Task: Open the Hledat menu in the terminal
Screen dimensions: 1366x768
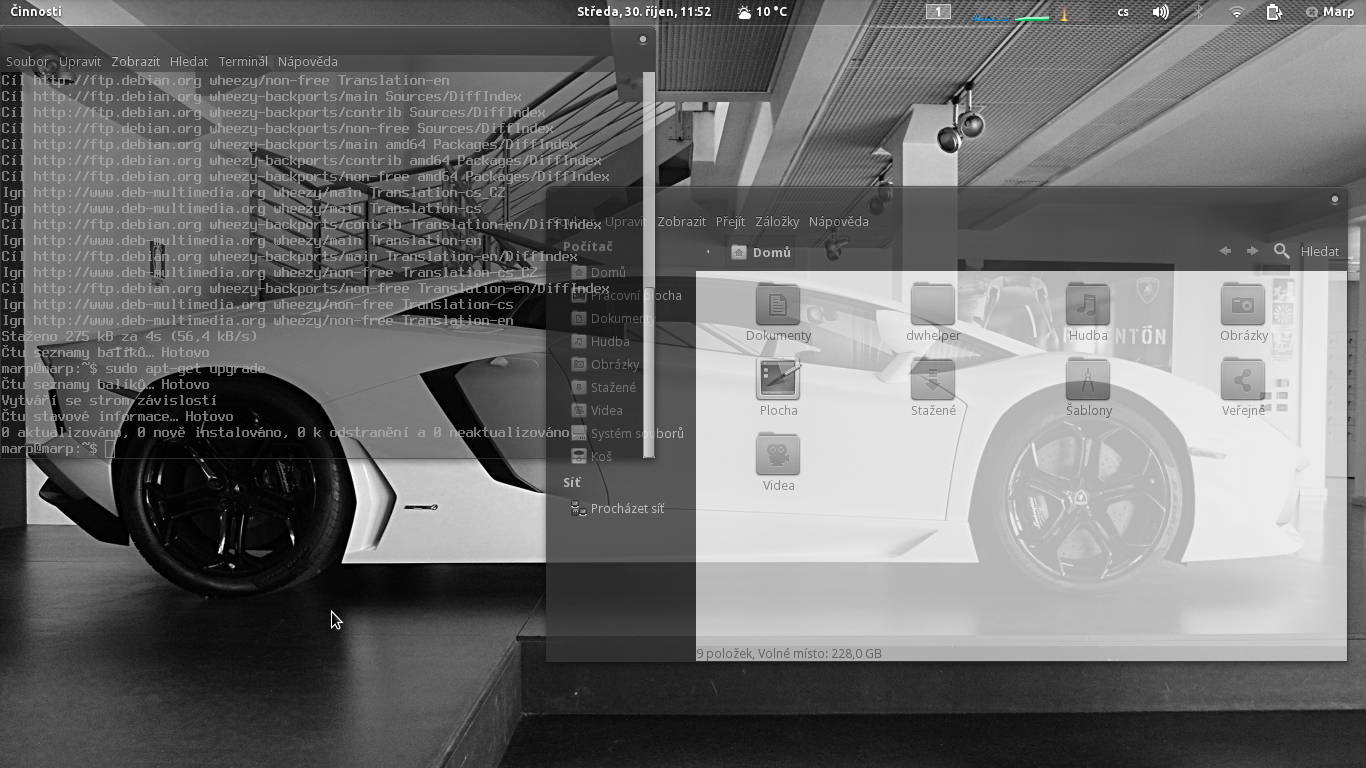Action: [189, 61]
